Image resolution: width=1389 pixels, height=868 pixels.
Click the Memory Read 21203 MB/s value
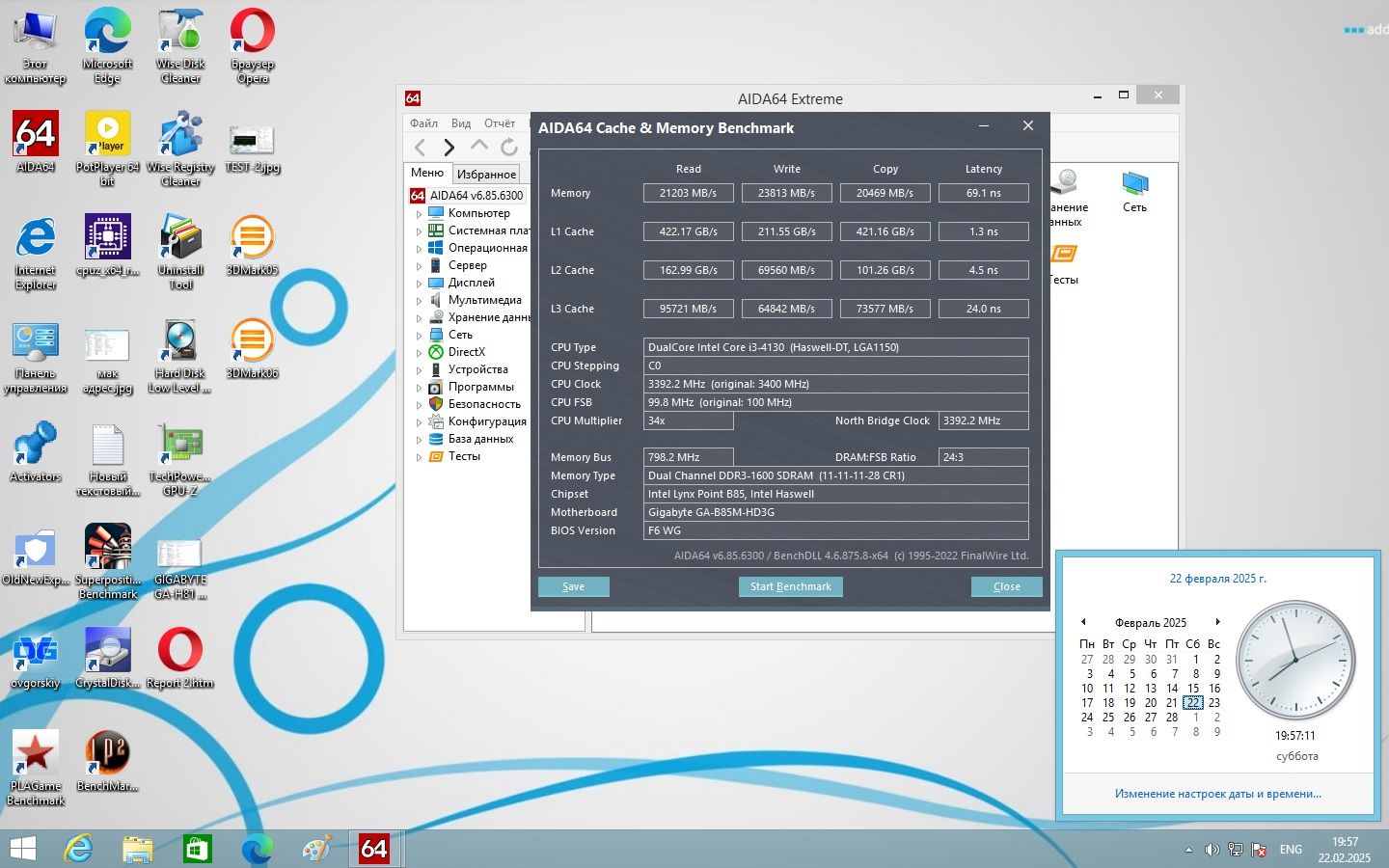(x=688, y=193)
